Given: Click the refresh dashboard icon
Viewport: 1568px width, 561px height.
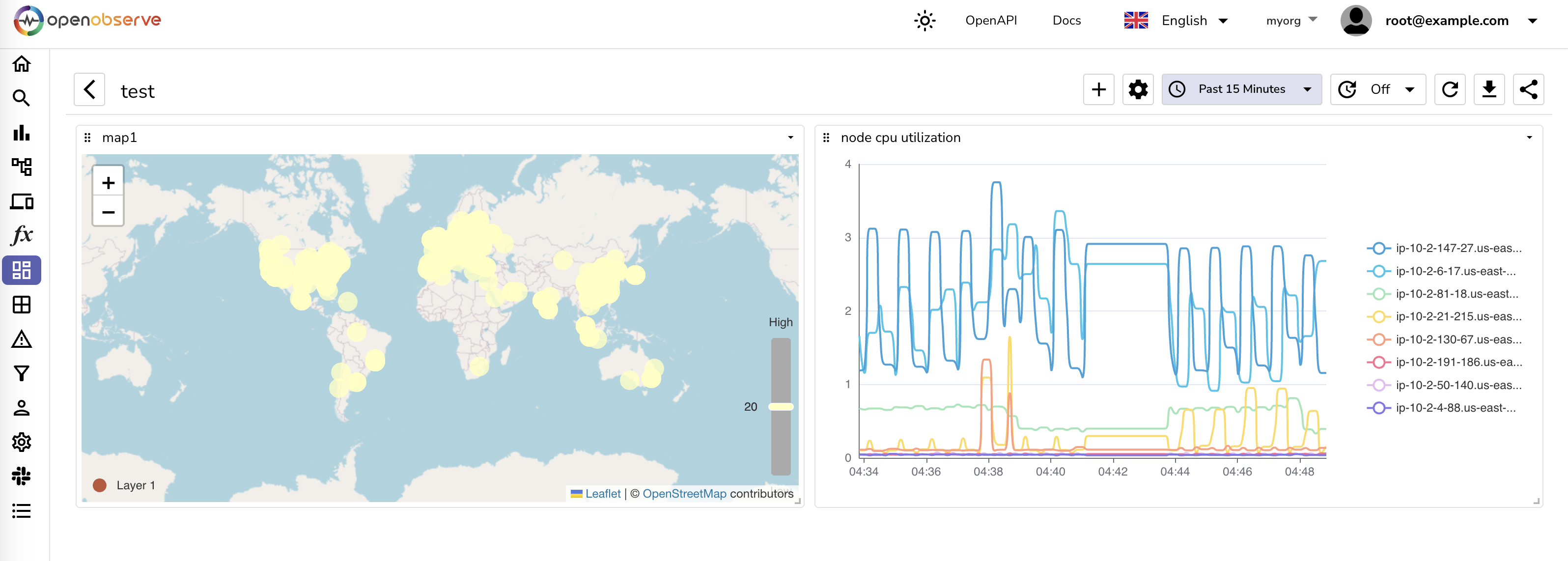Looking at the screenshot, I should coord(1449,89).
